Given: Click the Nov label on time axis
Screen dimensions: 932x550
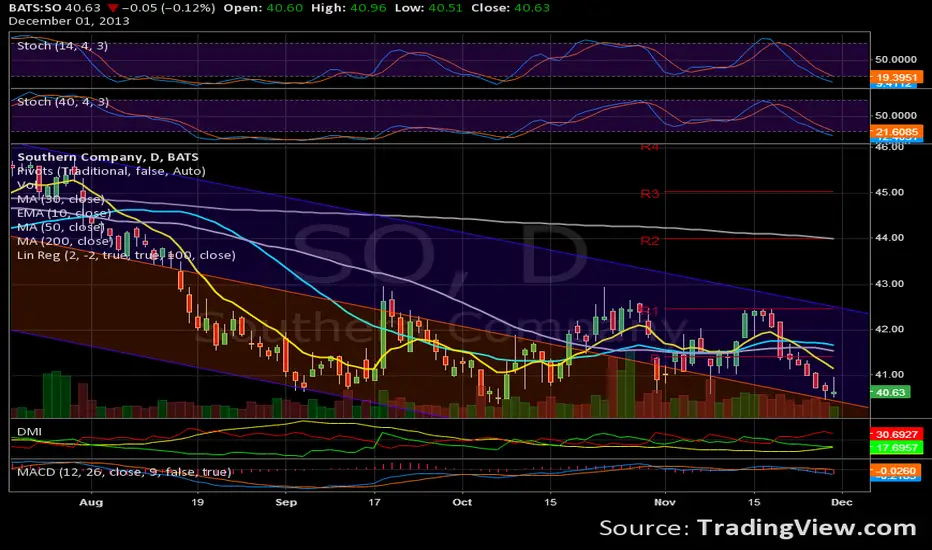Looking at the screenshot, I should [665, 502].
